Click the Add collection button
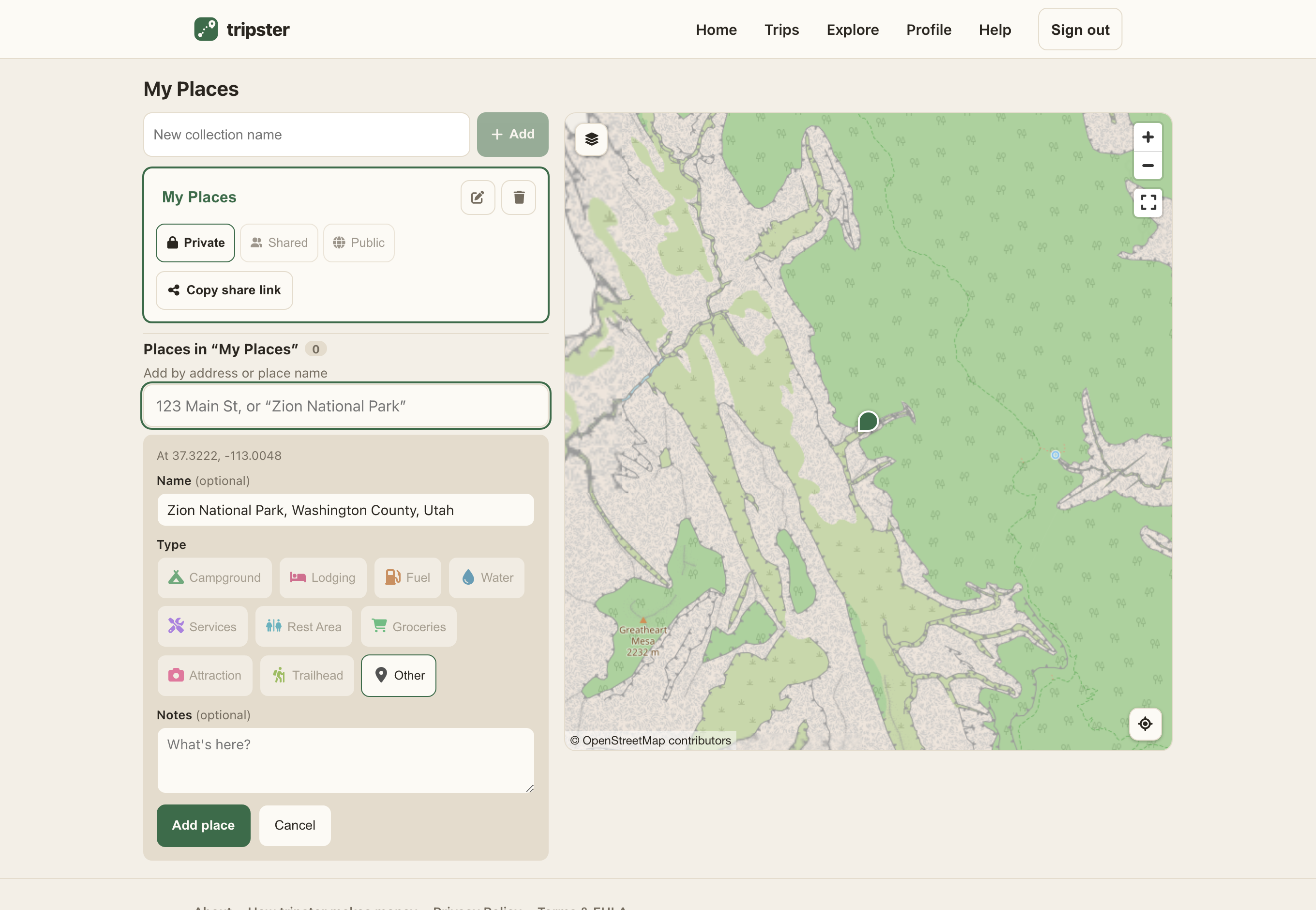Viewport: 1316px width, 910px height. [x=513, y=135]
